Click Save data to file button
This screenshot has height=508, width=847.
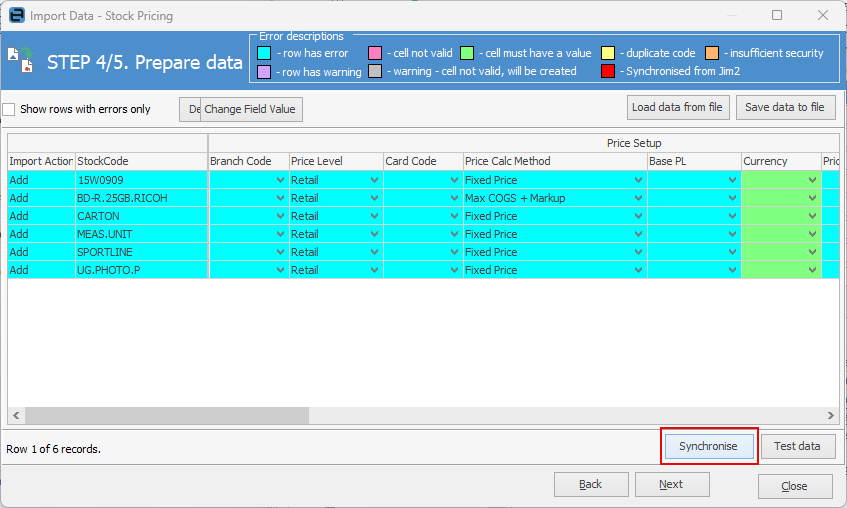[785, 107]
